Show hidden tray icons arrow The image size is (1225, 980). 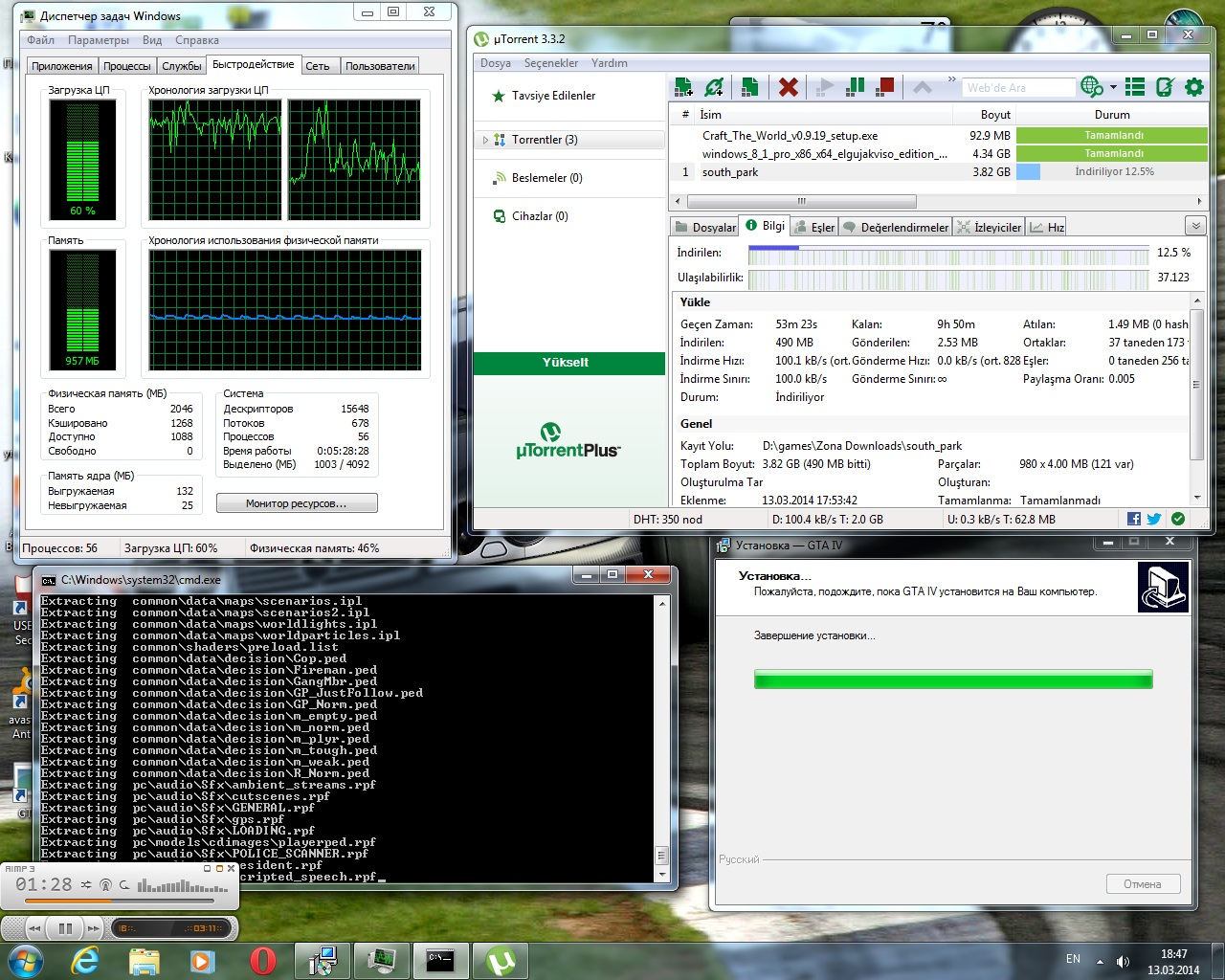pos(1100,961)
